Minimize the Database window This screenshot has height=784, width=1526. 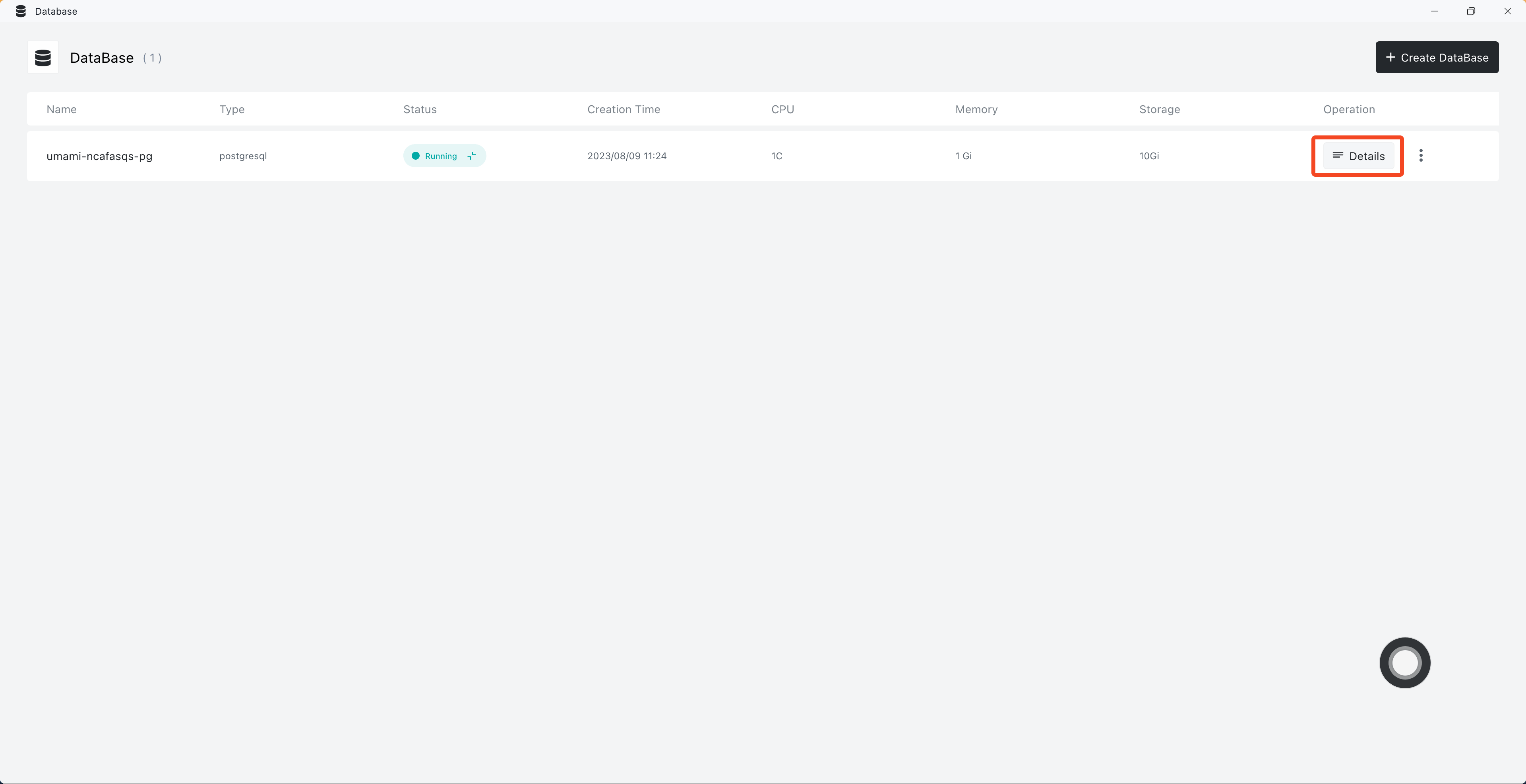[x=1434, y=11]
